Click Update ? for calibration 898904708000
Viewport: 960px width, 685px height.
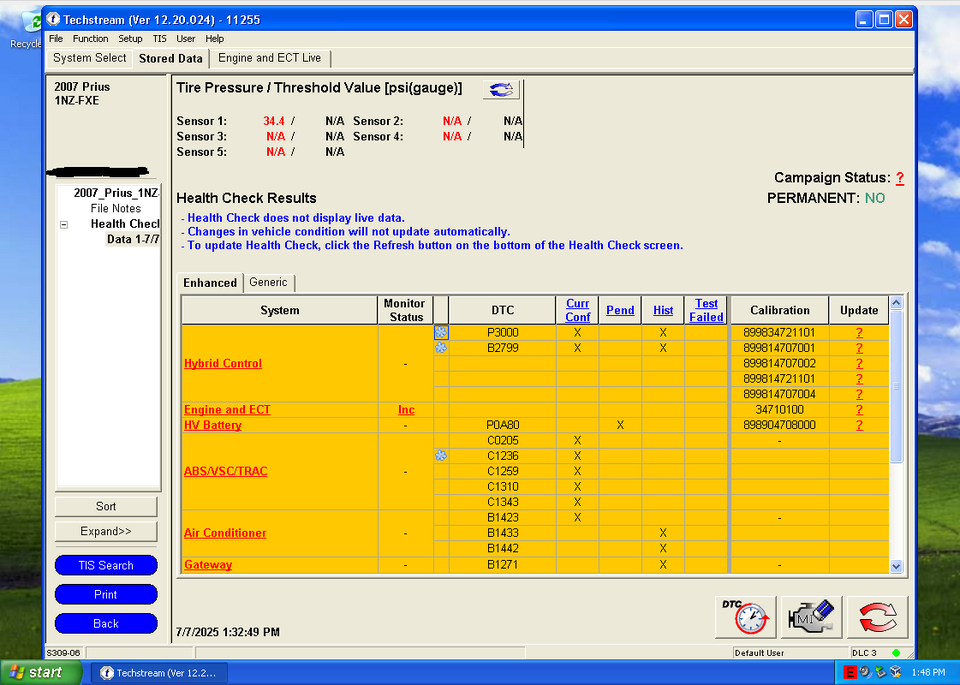pyautogui.click(x=859, y=425)
